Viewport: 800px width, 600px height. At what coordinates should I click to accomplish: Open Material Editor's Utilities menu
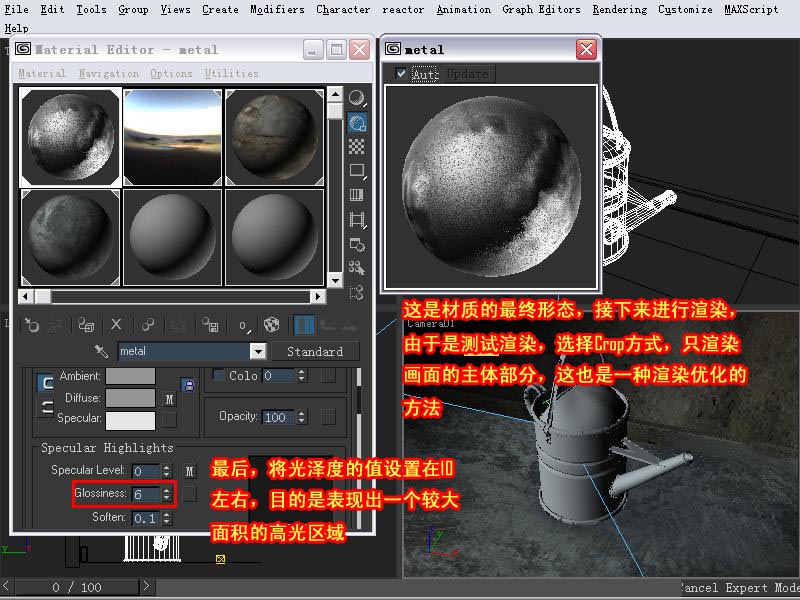coord(231,73)
